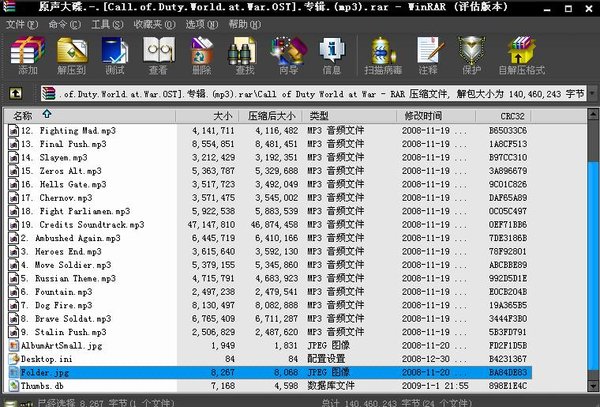
Task: Start 扫描病毒 (Virus scan)
Action: pyautogui.click(x=383, y=55)
